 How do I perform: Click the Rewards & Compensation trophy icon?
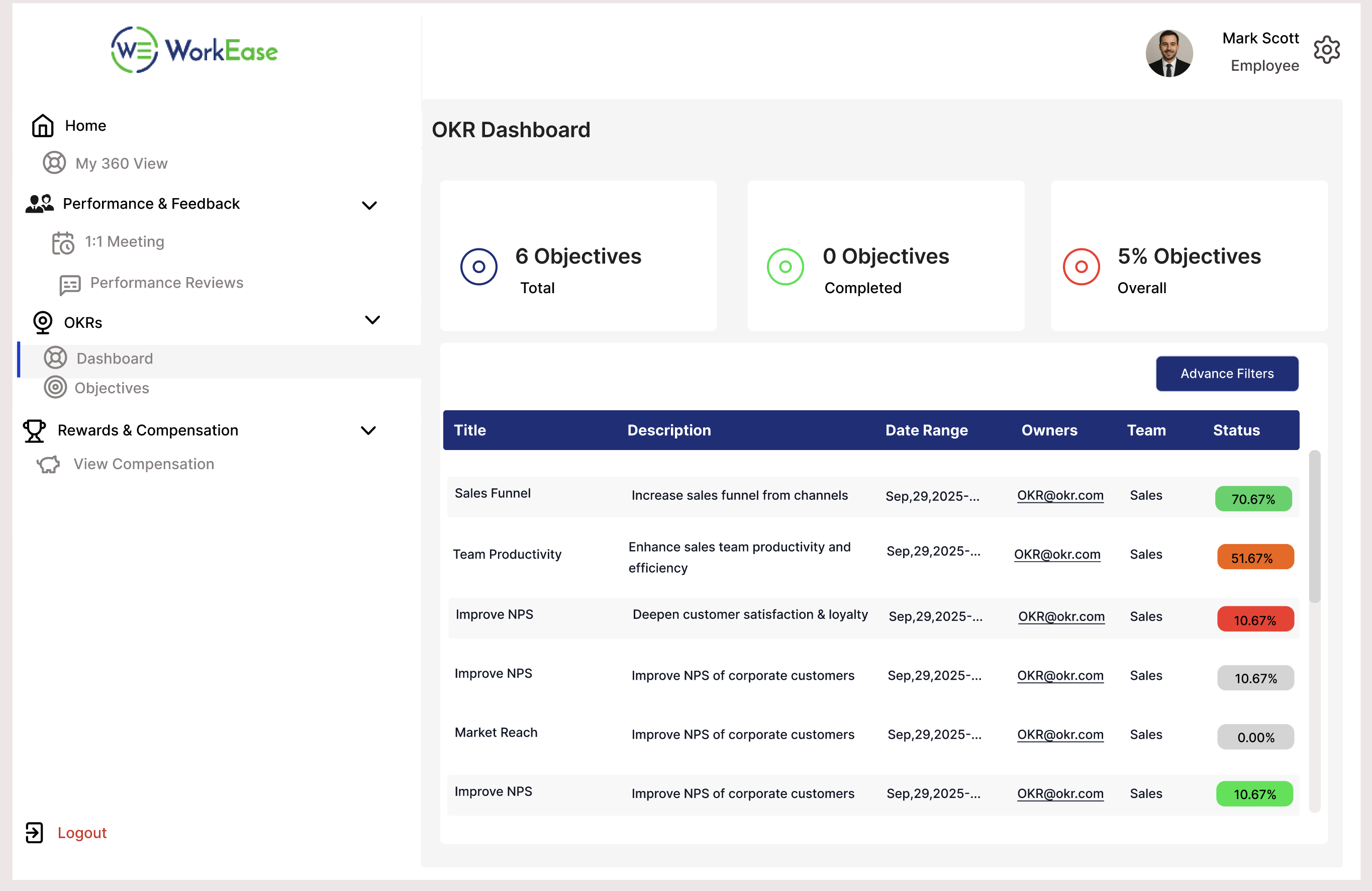click(x=34, y=431)
